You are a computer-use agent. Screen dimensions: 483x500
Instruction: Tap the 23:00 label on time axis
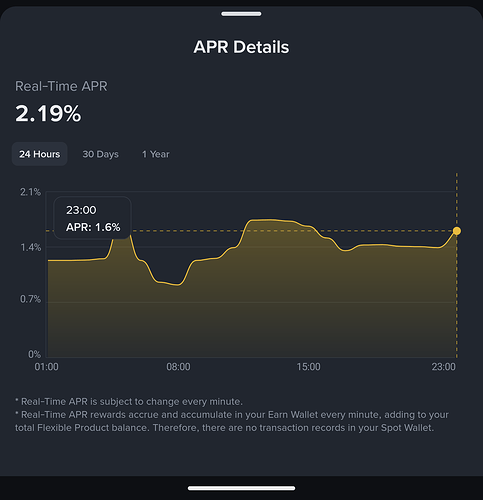click(x=443, y=367)
